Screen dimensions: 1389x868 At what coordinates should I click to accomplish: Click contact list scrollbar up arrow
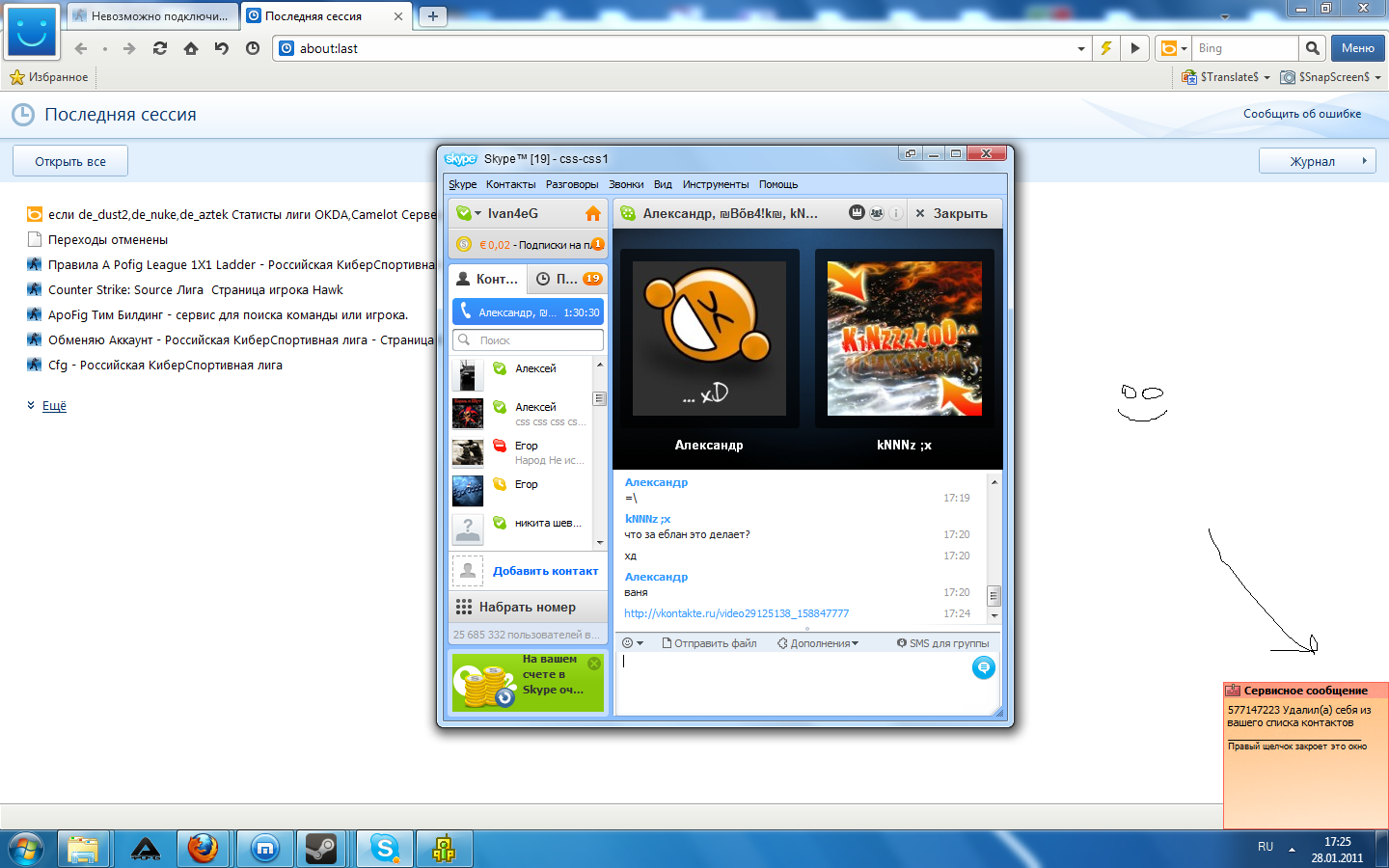click(600, 365)
